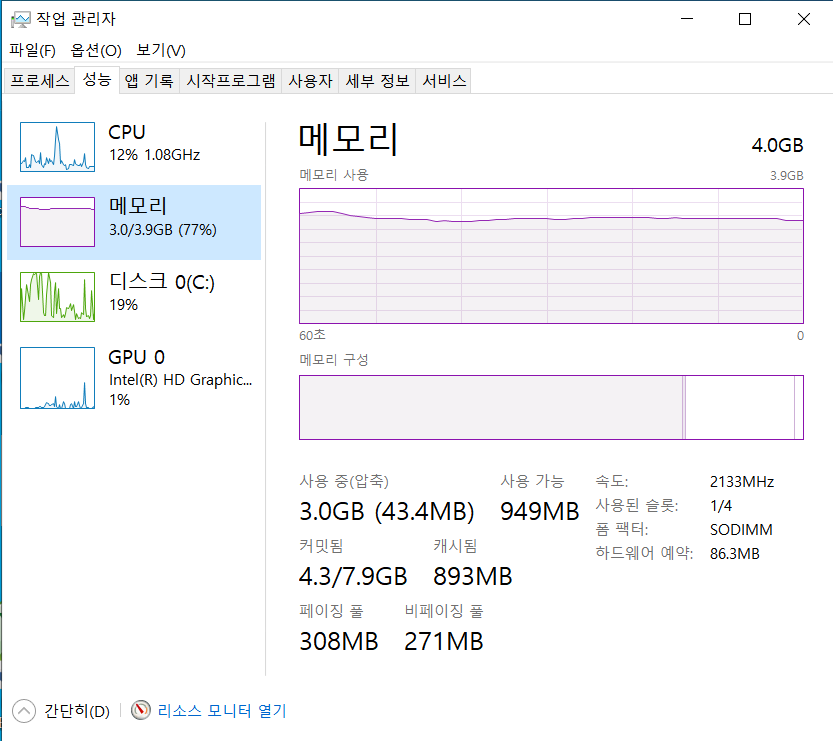Click the 12% 1.08GHz CPU reading

tap(155, 155)
